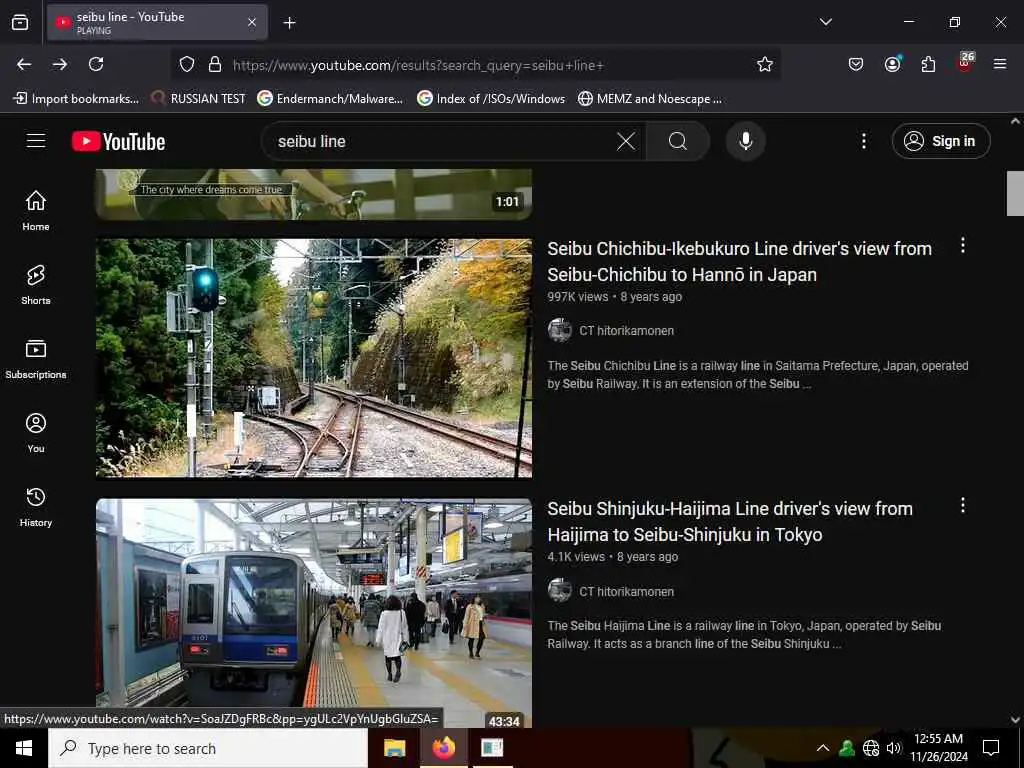Screen dimensions: 1024x768
Task: Submit search with magnifier button
Action: [678, 141]
